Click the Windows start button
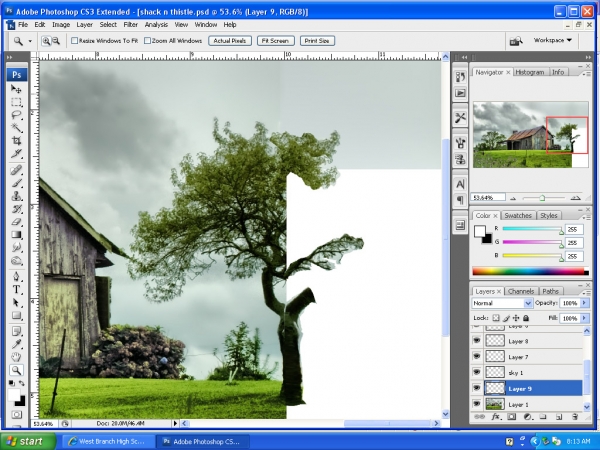 click(x=28, y=441)
